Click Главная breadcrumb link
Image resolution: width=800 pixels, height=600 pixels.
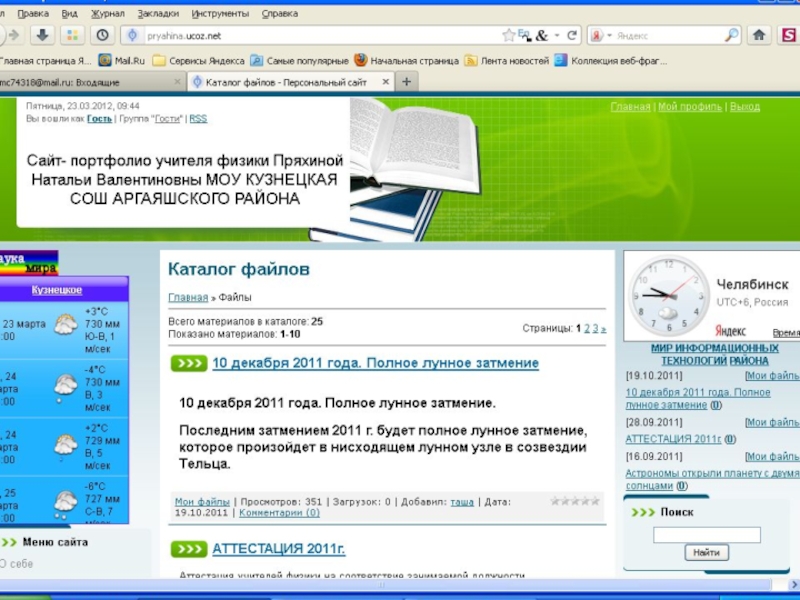pos(188,297)
